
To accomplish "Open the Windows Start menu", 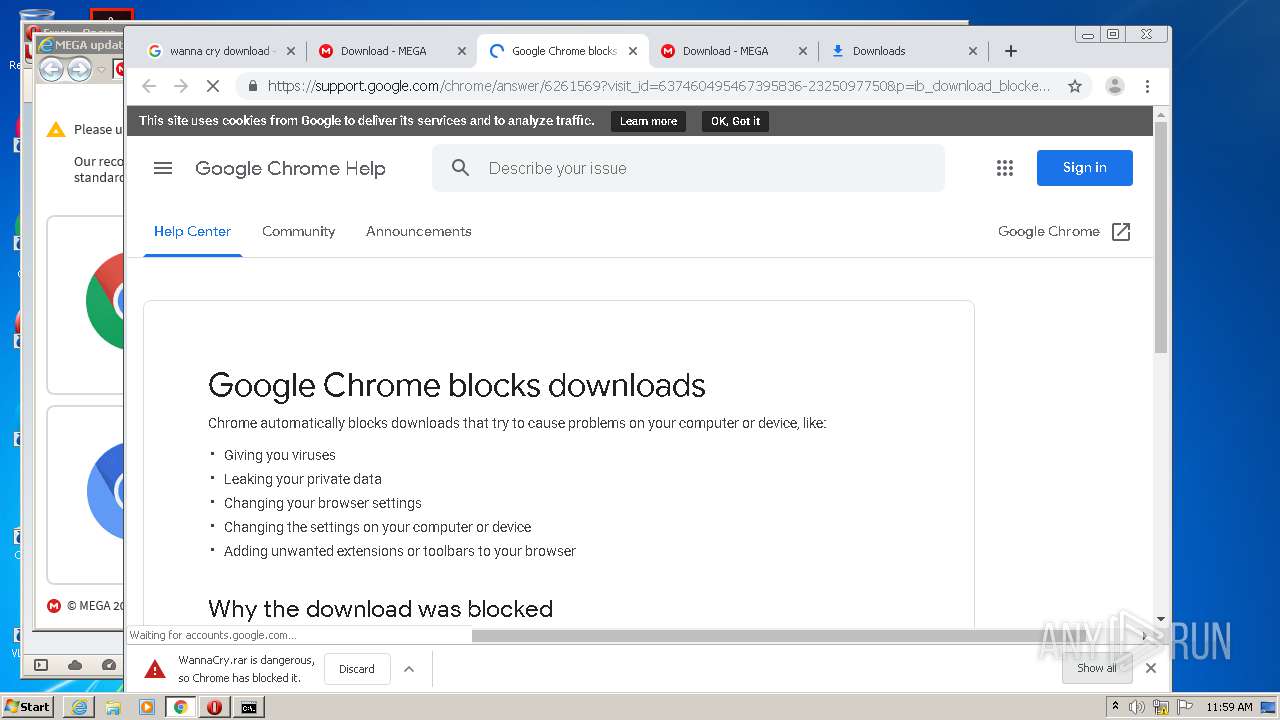I will coord(27,707).
